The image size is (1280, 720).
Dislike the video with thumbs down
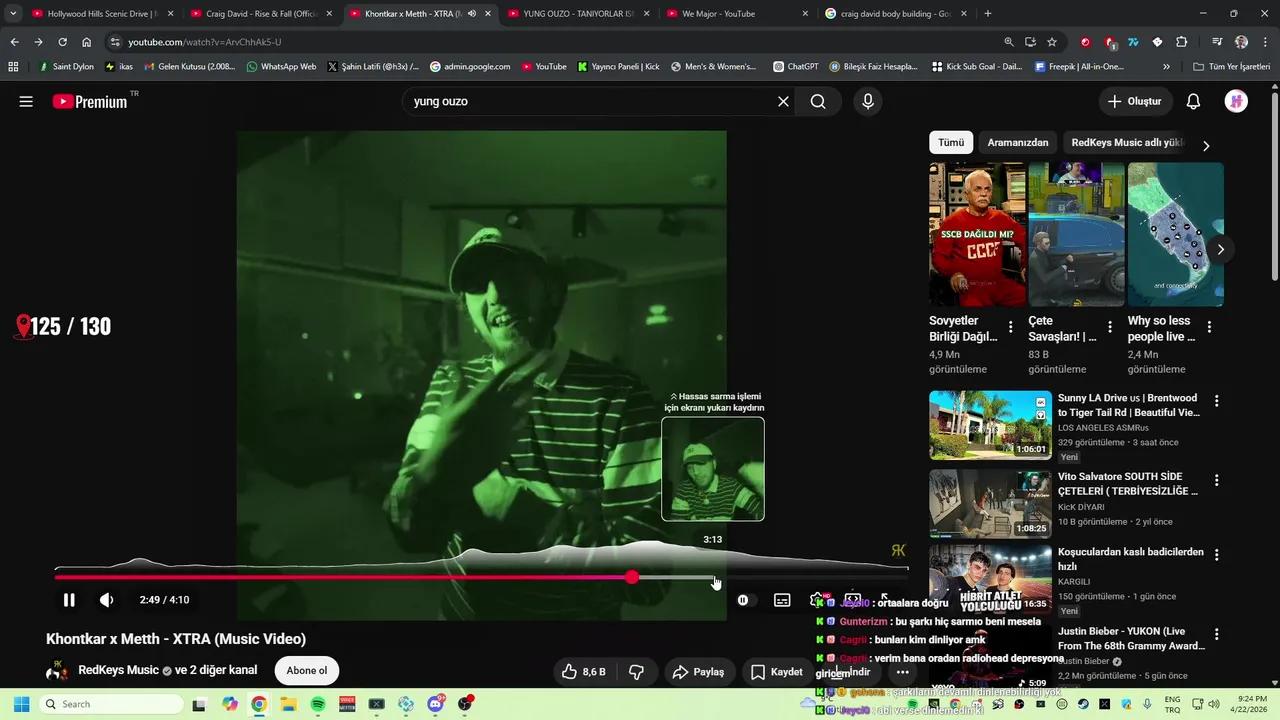[x=637, y=671]
